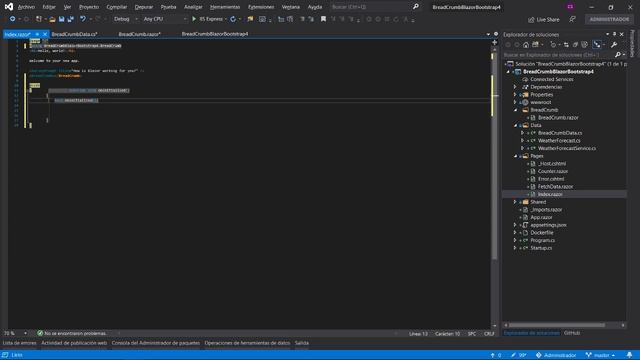Click the notifications bell in the status bar
This screenshot has width=640, height=360.
[629, 355]
